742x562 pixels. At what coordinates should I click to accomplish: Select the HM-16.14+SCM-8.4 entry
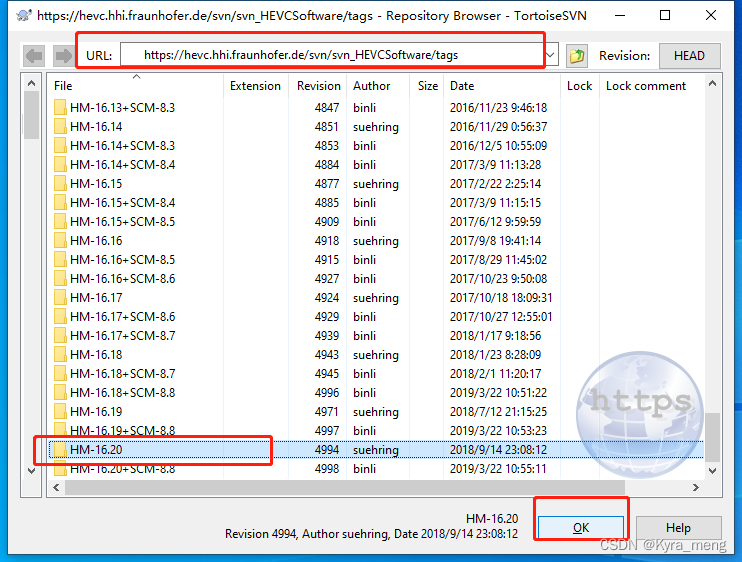click(x=123, y=164)
